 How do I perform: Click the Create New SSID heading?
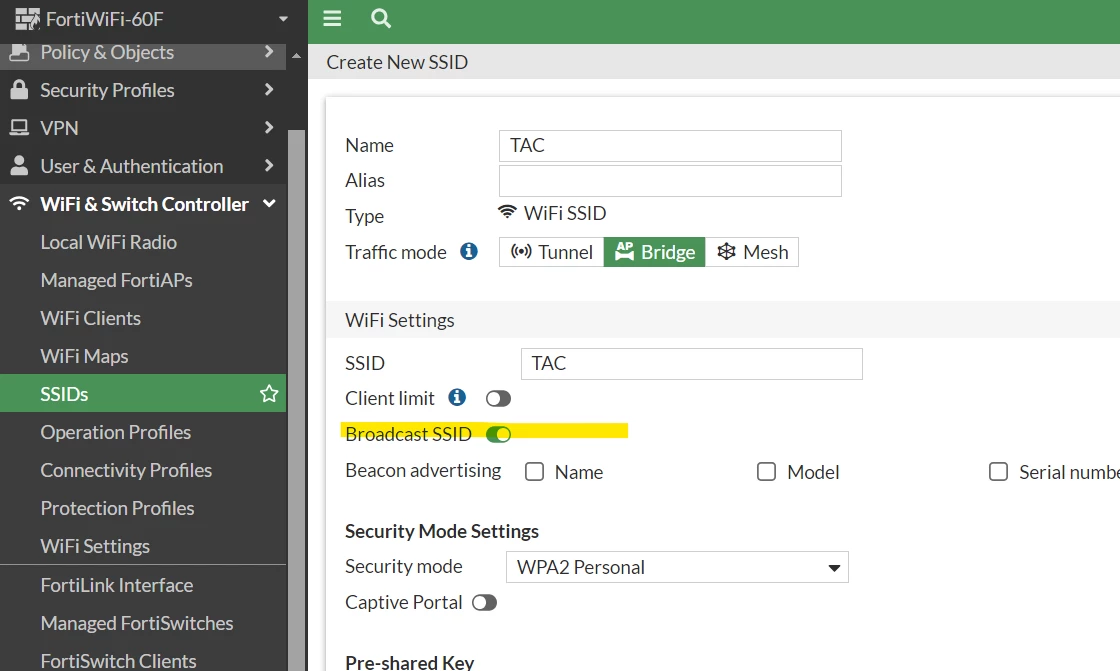tap(397, 62)
